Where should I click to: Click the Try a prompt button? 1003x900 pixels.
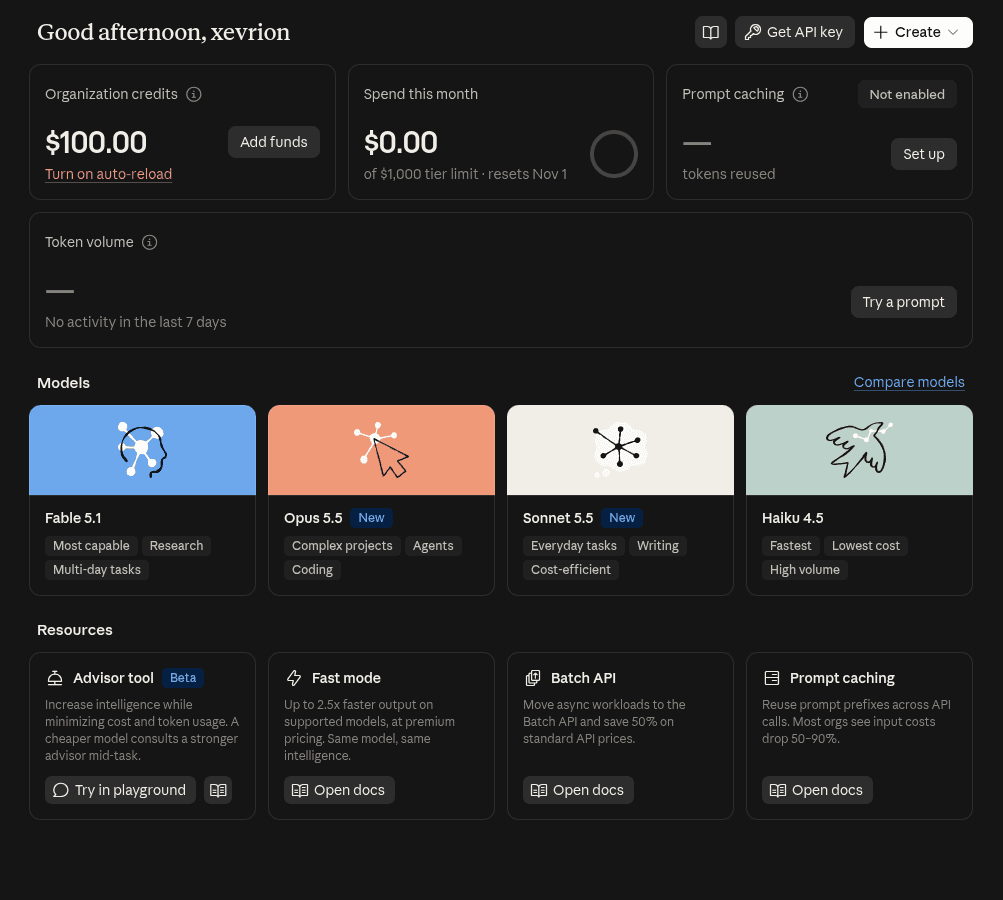(903, 302)
